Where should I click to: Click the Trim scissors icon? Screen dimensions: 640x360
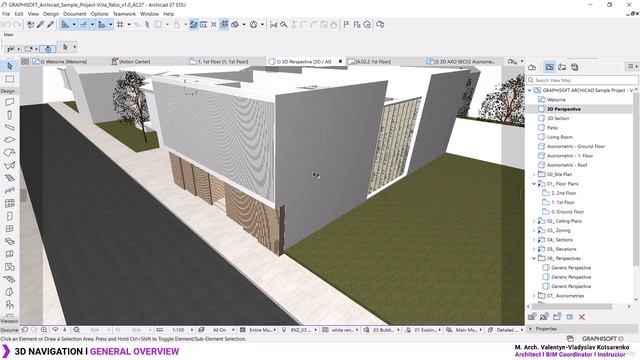(x=273, y=25)
